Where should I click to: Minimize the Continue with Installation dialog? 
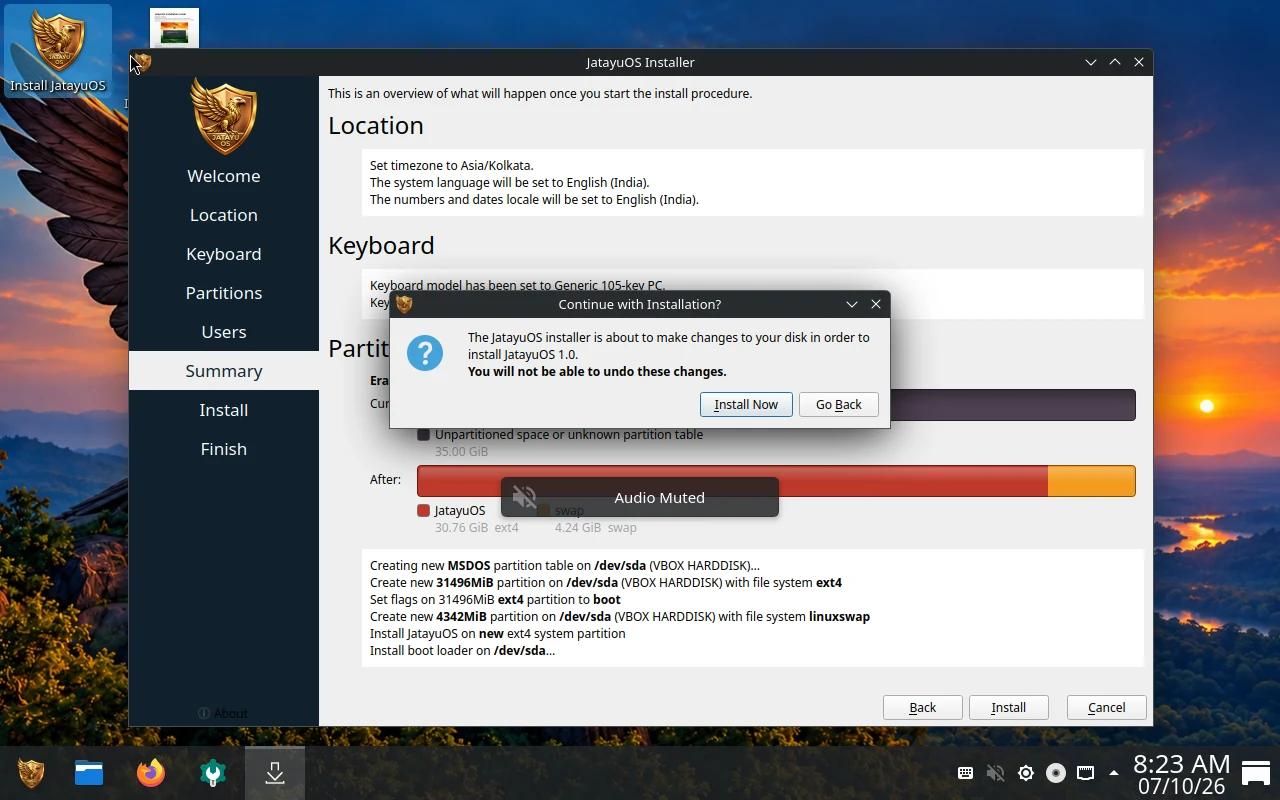point(852,304)
